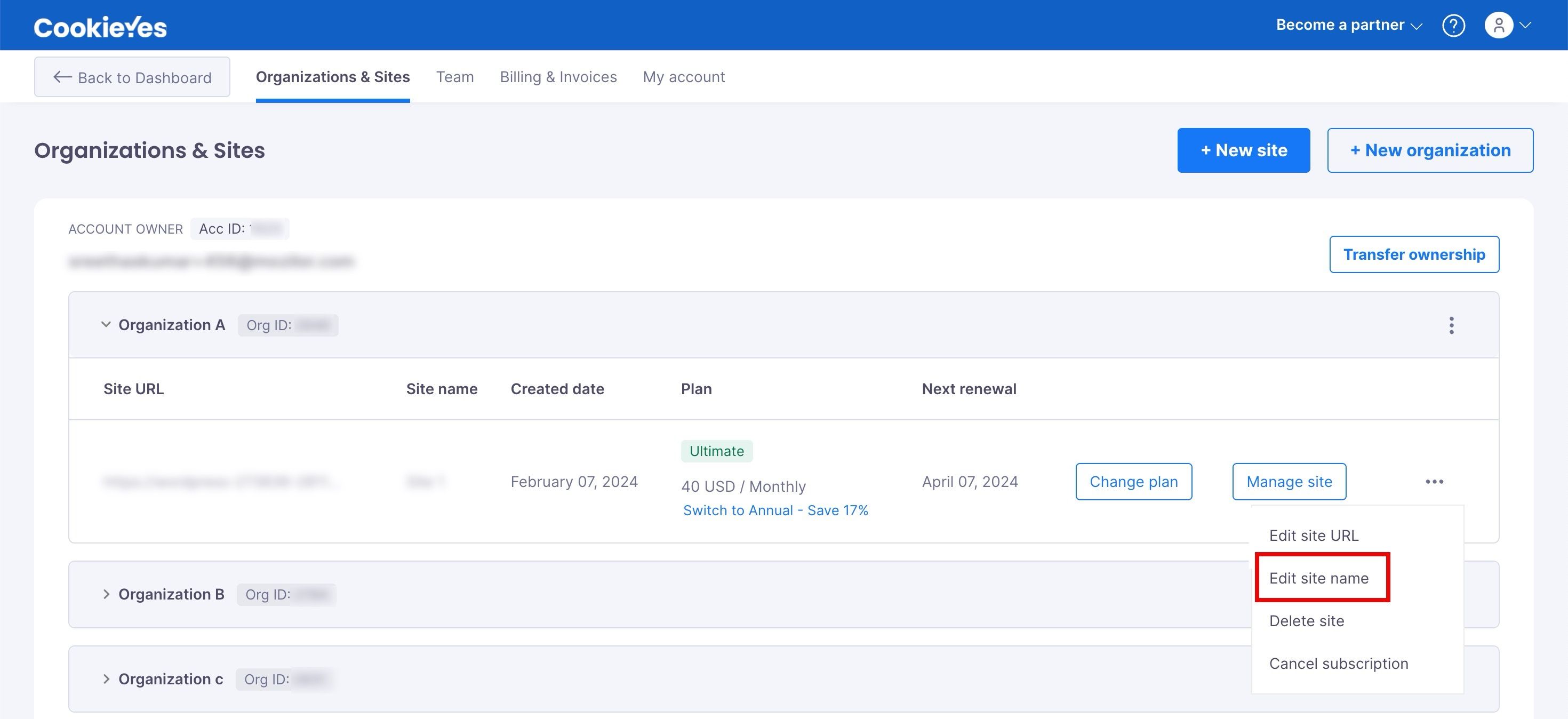Click the Org ID badge of Organization c
Viewport: 1568px width, 719px height.
(x=285, y=679)
